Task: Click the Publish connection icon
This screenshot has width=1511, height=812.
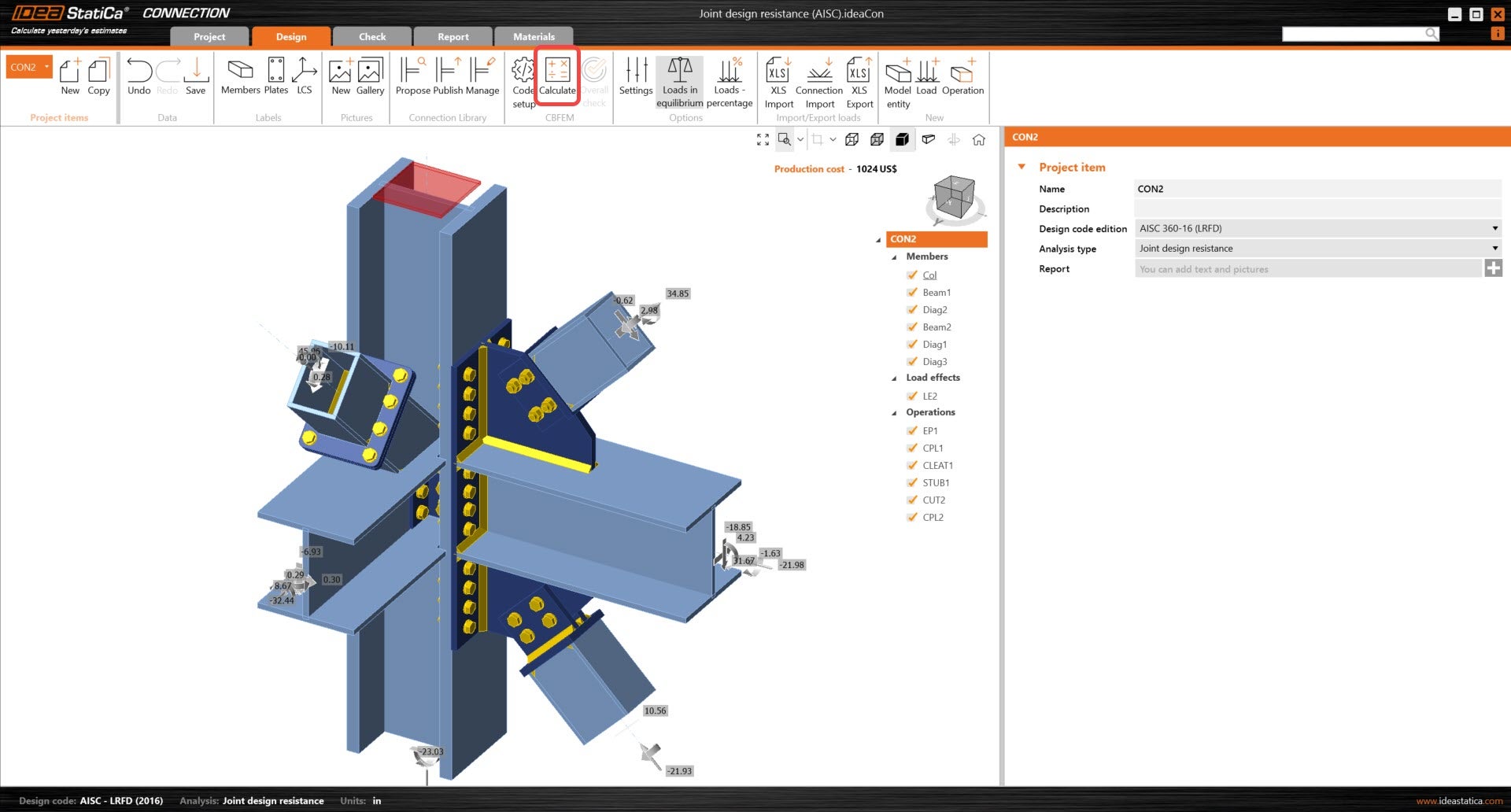Action: coord(448,77)
